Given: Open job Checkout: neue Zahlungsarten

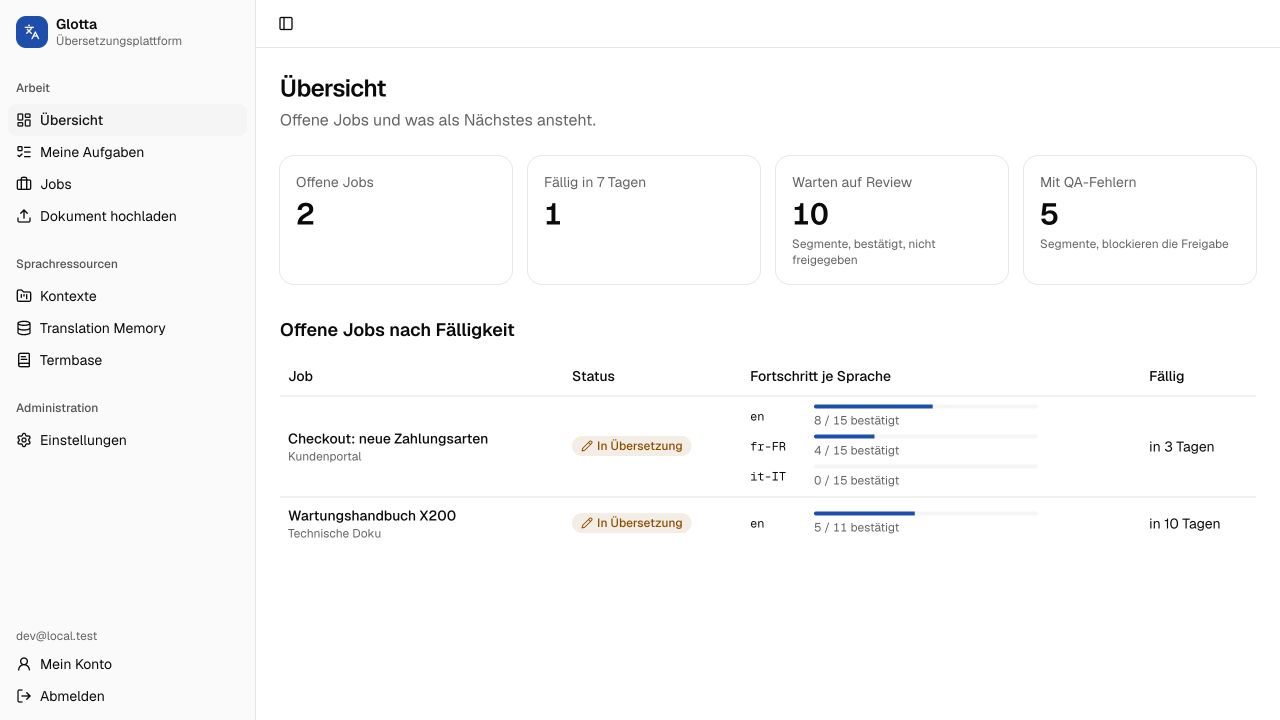Looking at the screenshot, I should [388, 439].
